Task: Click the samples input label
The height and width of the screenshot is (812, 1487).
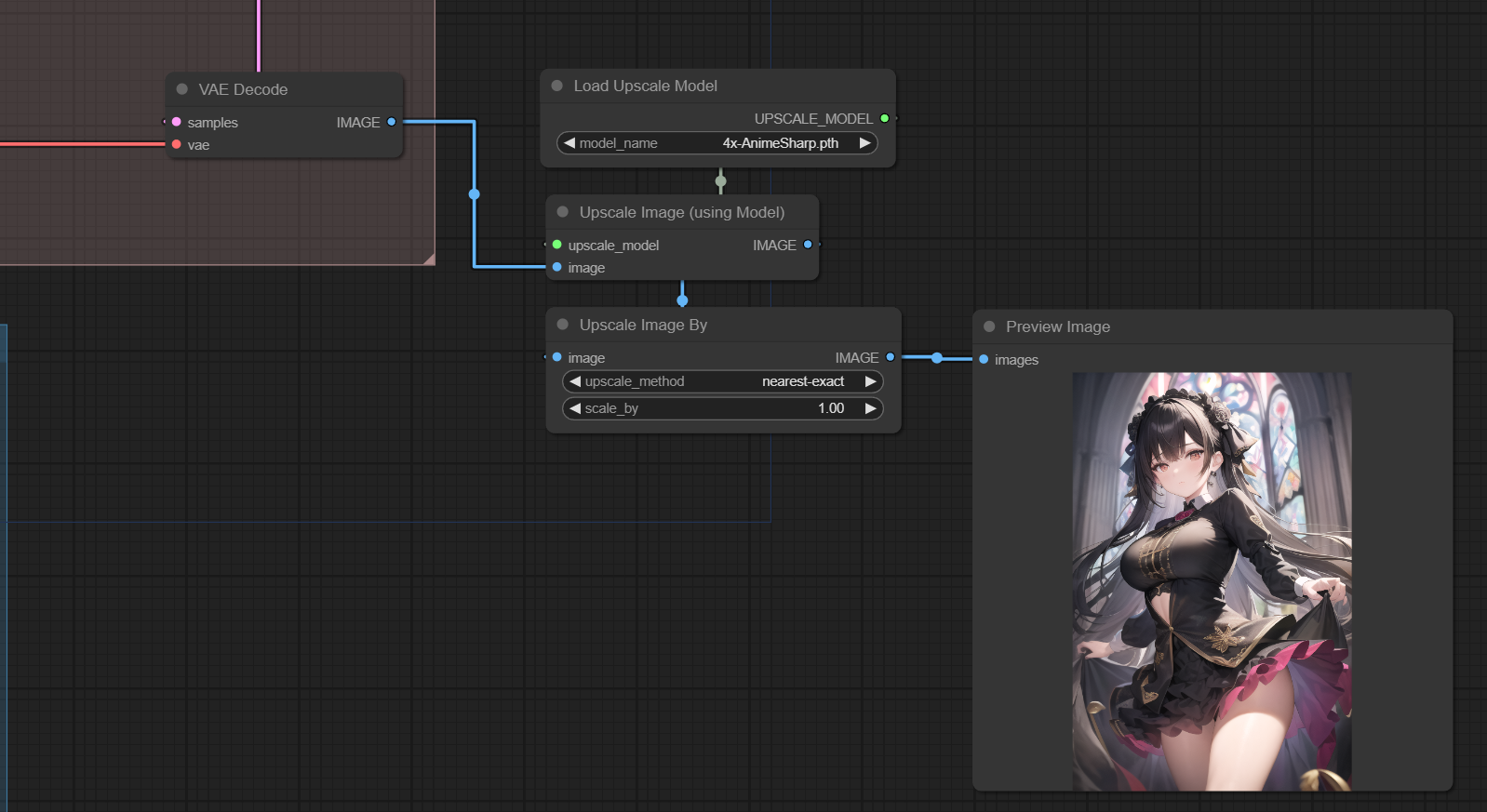Action: (x=212, y=122)
